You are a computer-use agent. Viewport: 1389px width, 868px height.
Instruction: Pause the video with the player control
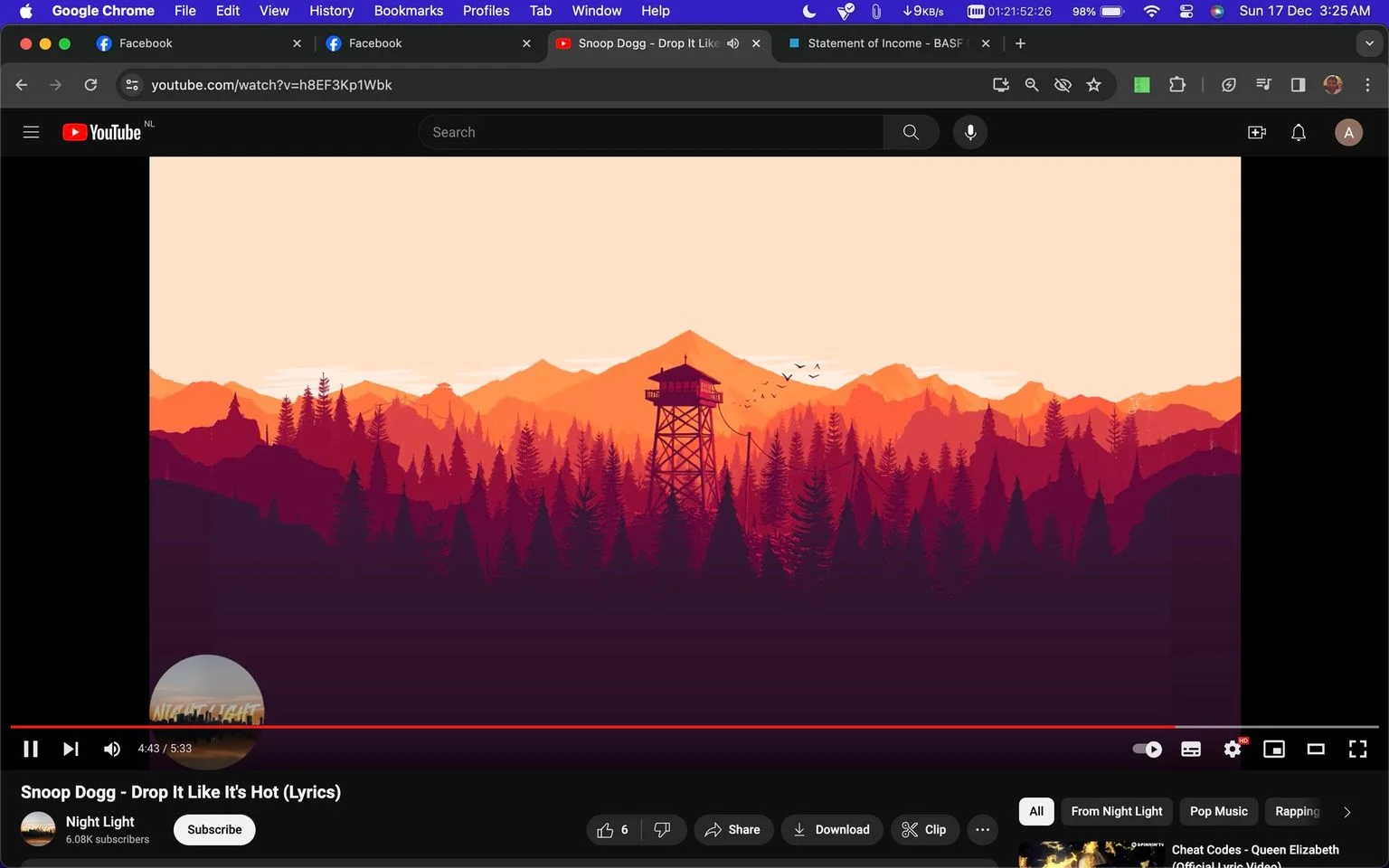[x=31, y=749]
